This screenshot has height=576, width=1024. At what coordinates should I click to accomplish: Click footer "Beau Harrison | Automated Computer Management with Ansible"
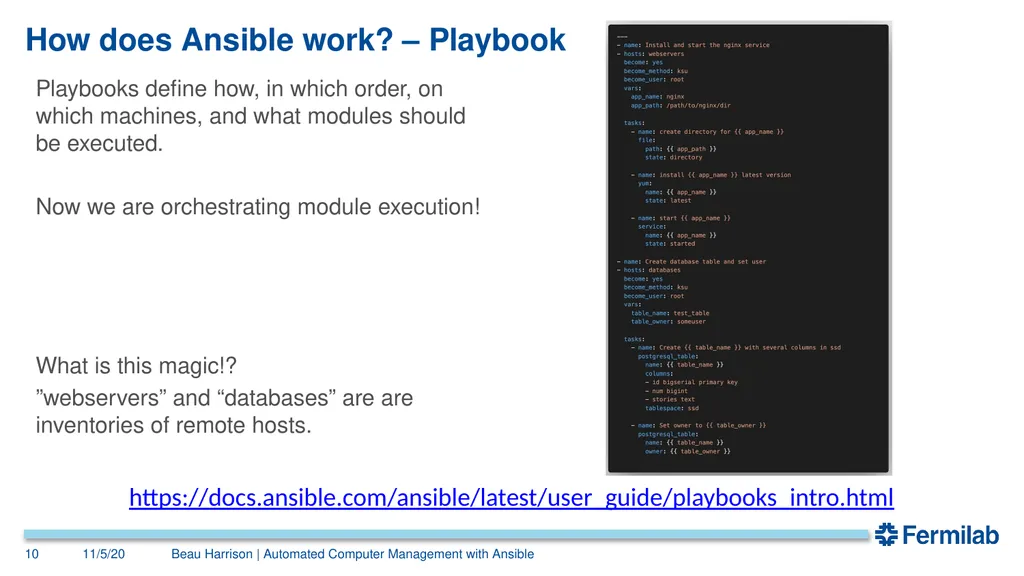(x=353, y=554)
